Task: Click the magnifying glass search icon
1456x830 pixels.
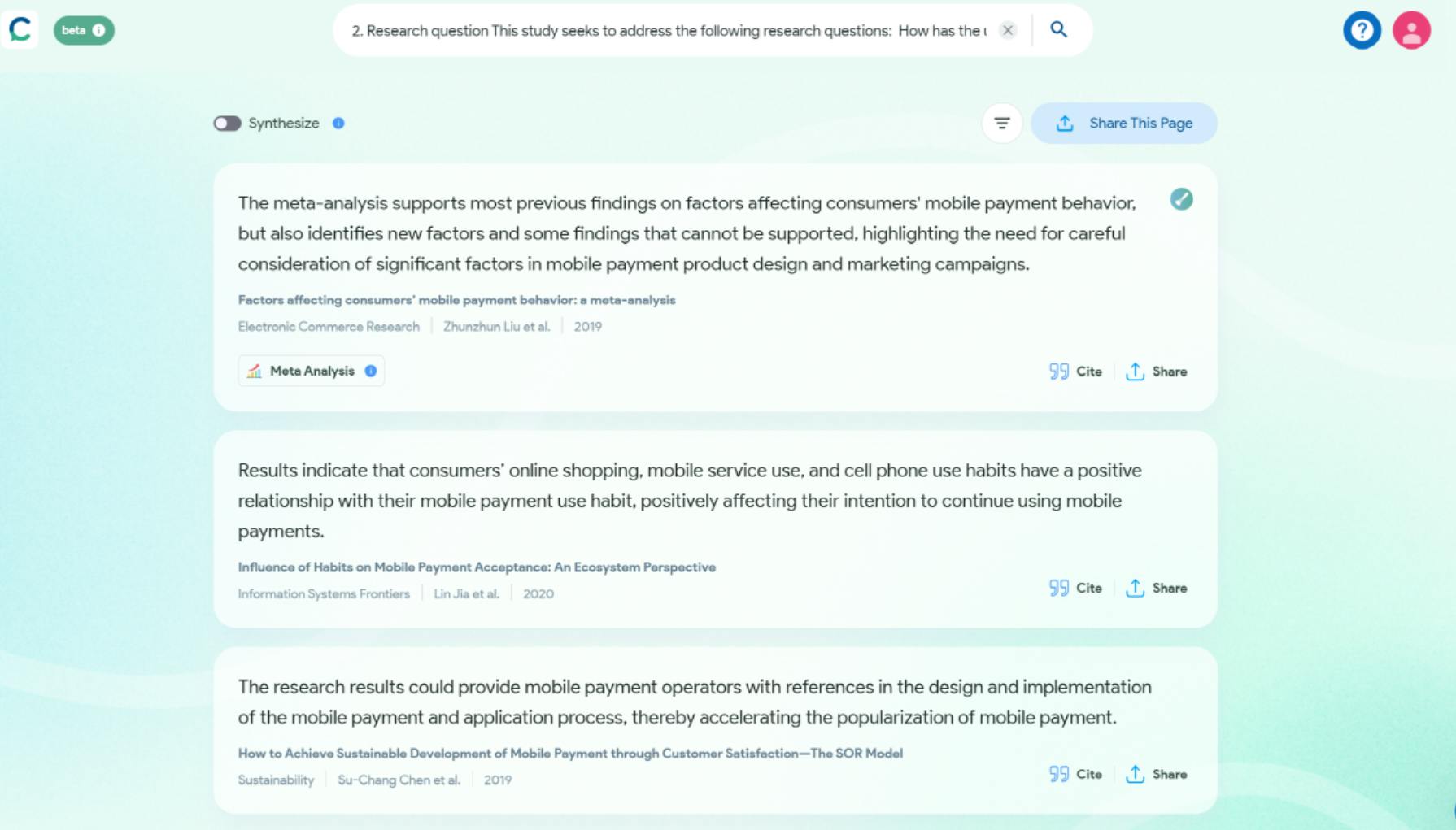Action: pyautogui.click(x=1058, y=30)
